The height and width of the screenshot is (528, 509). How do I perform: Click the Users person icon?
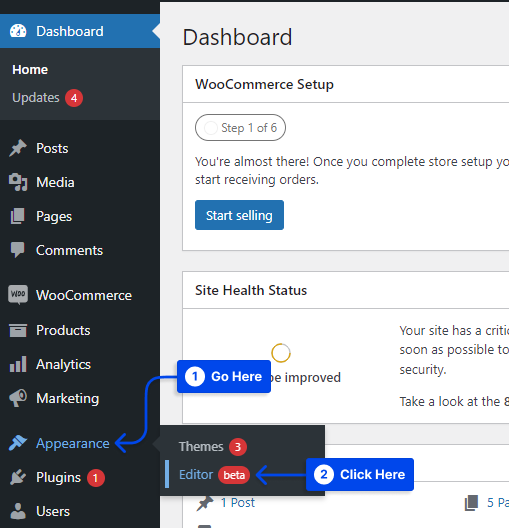click(18, 511)
